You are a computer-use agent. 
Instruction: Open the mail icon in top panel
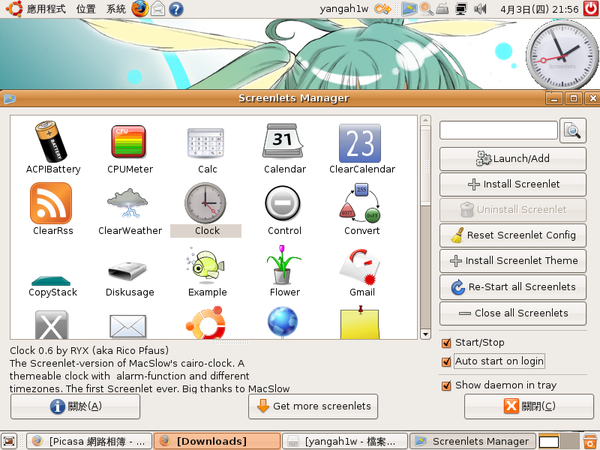tap(158, 9)
